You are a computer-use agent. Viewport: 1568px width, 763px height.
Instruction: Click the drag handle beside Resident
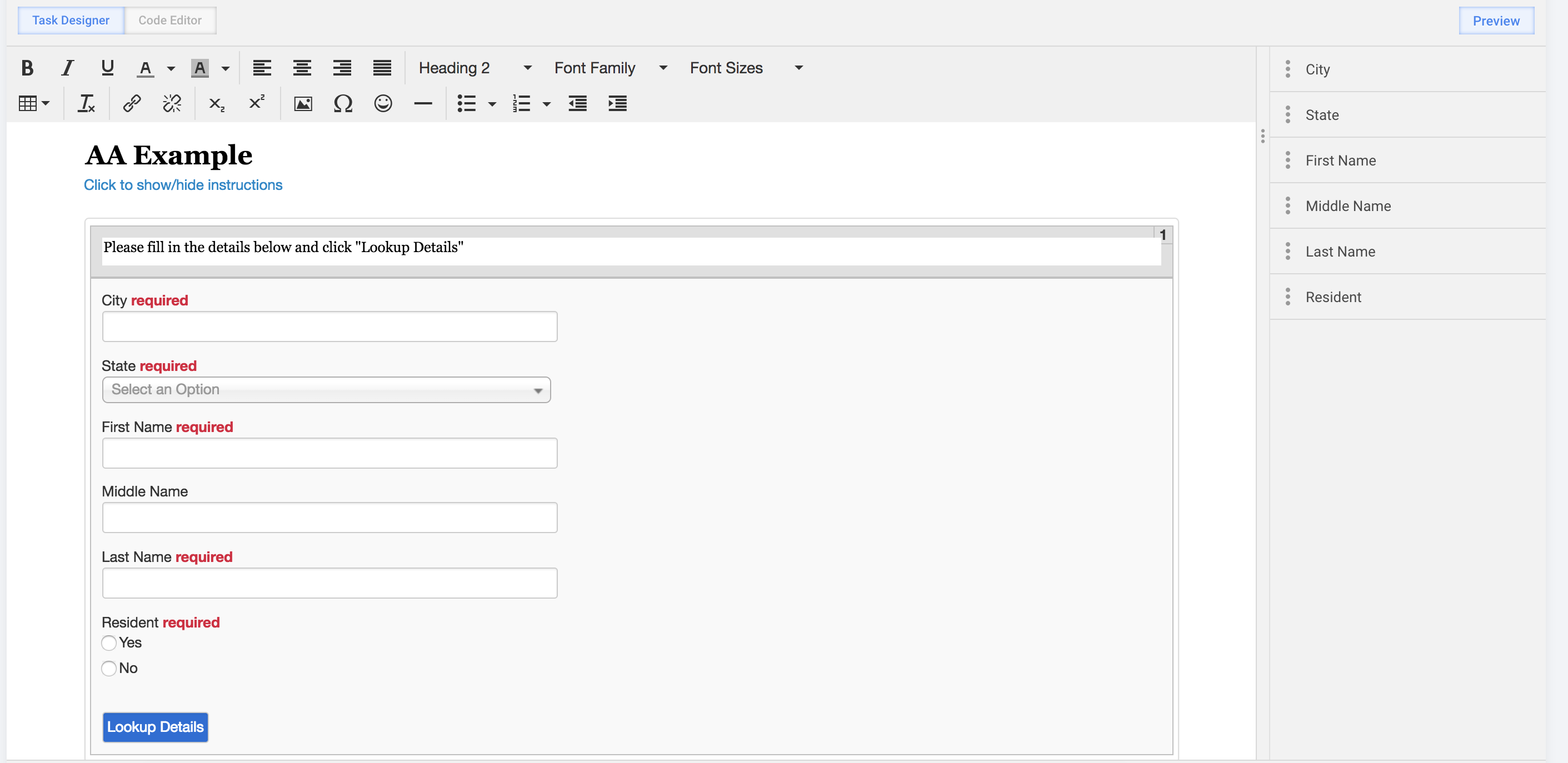pos(1287,297)
